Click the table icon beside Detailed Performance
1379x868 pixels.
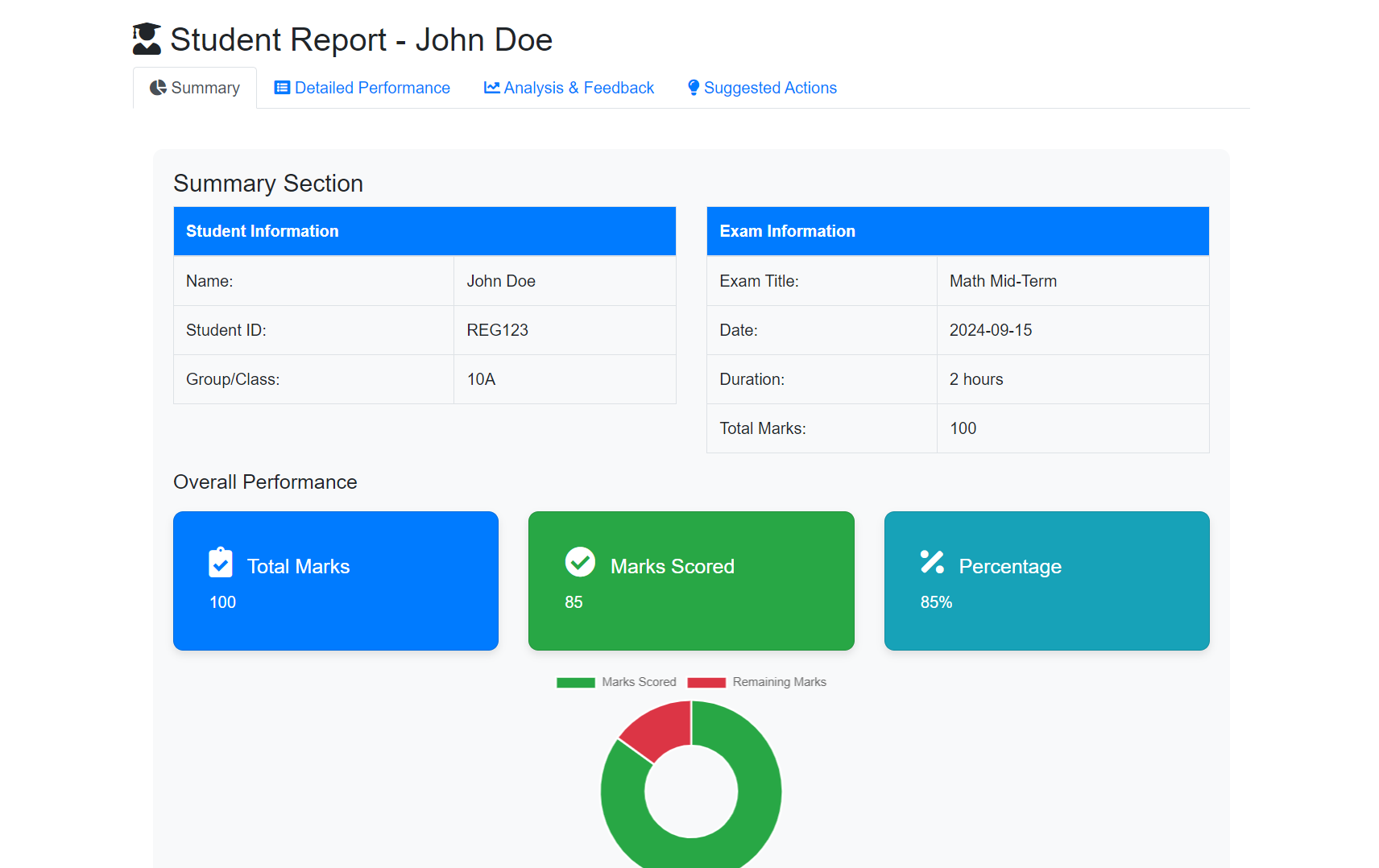click(x=281, y=87)
